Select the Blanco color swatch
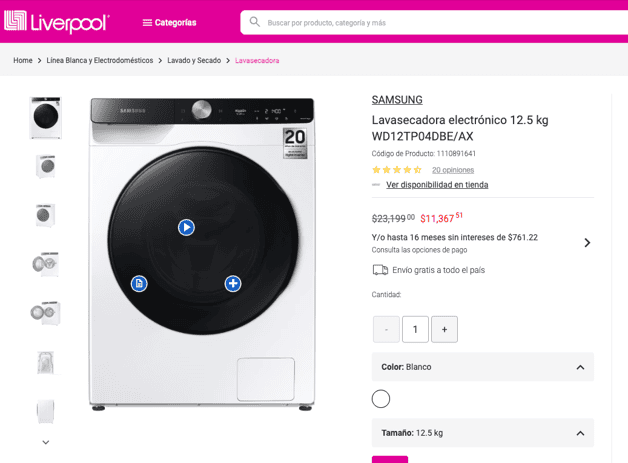 [381, 399]
